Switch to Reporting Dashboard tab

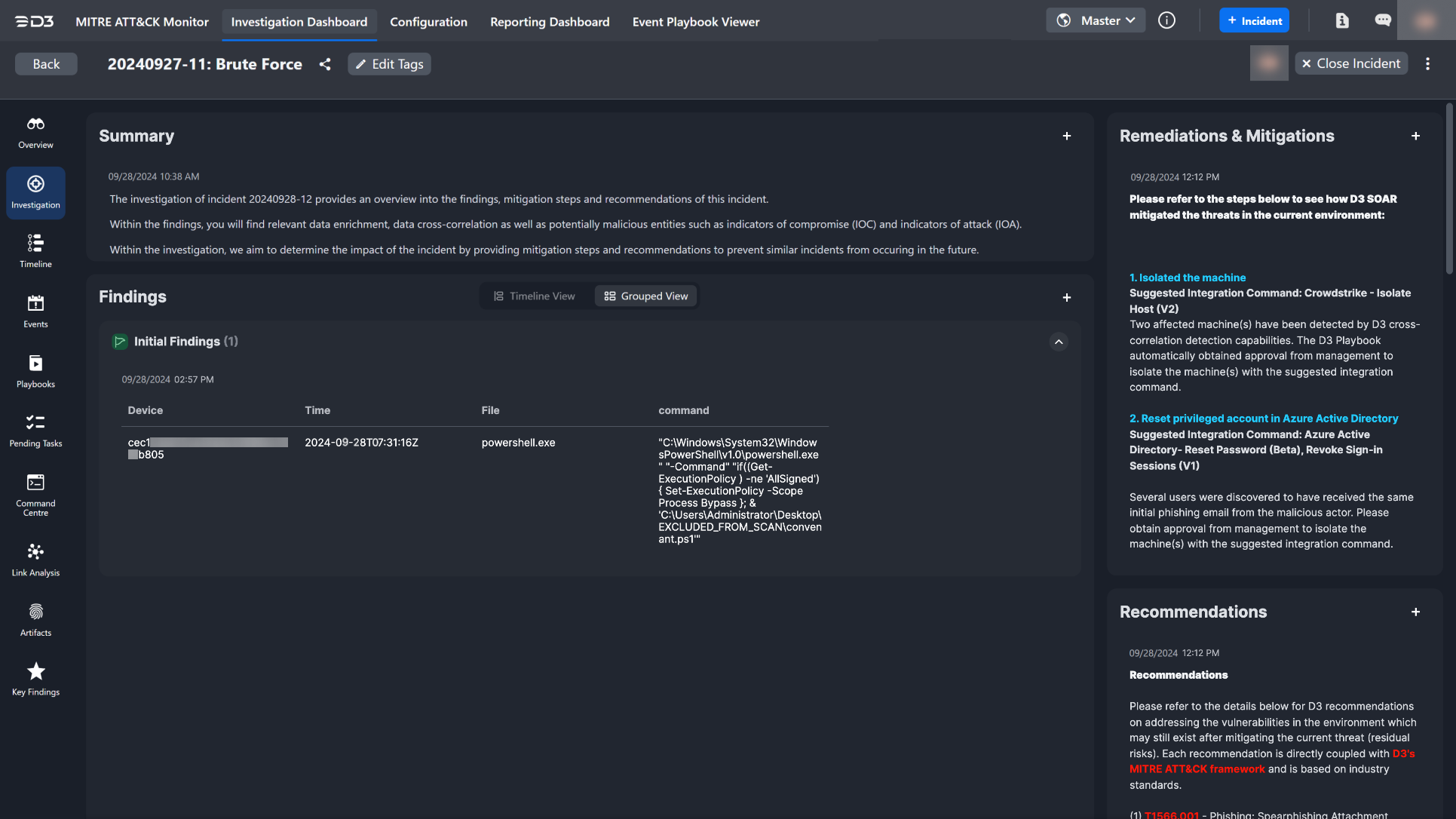[x=550, y=22]
